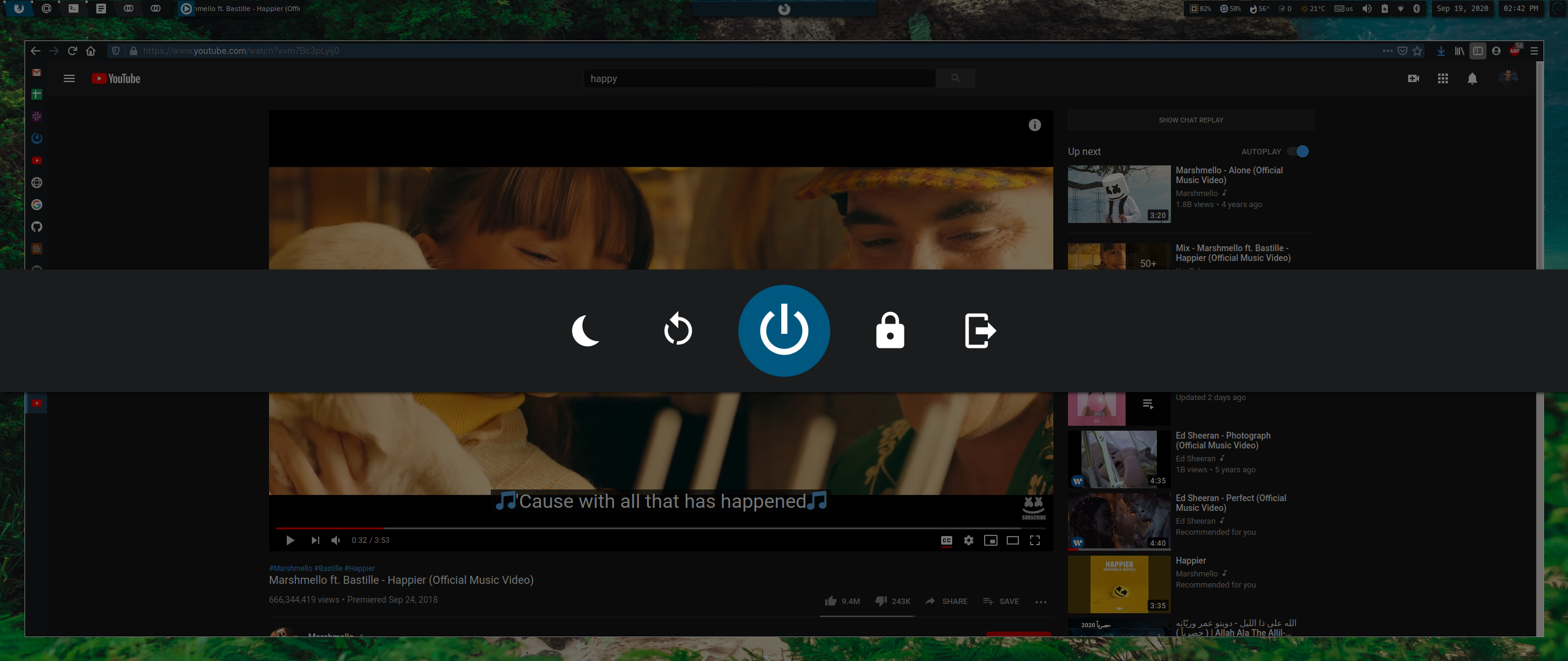
Task: Toggle closed captions CC button
Action: 947,540
